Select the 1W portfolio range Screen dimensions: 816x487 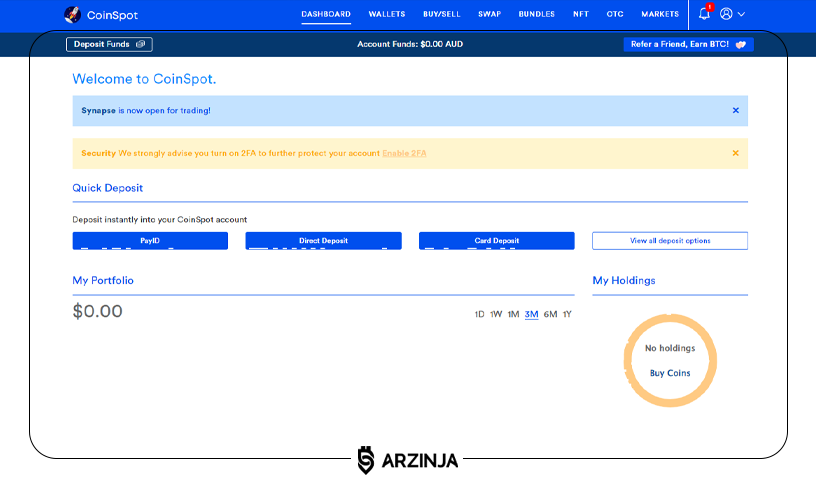[496, 314]
